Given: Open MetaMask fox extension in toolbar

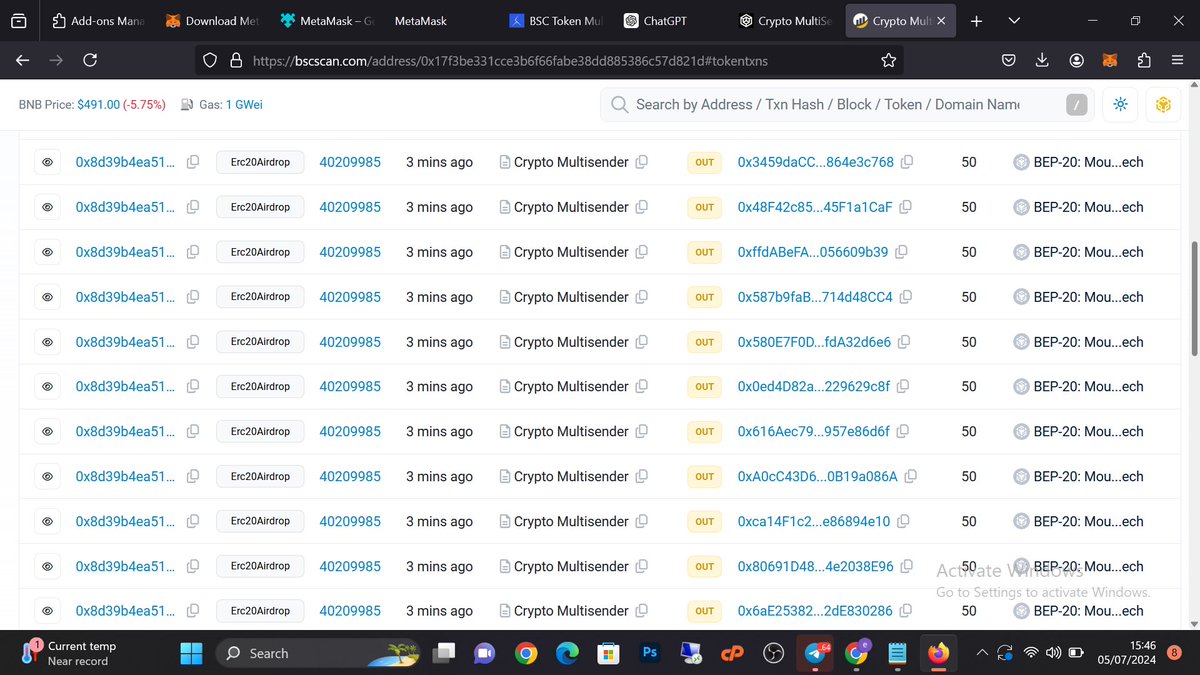Looking at the screenshot, I should pos(1110,60).
